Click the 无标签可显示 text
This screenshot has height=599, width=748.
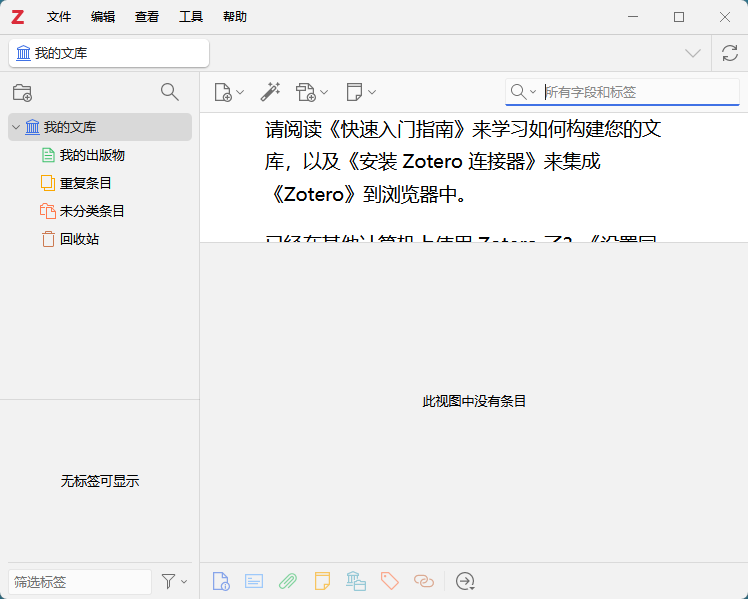[100, 481]
